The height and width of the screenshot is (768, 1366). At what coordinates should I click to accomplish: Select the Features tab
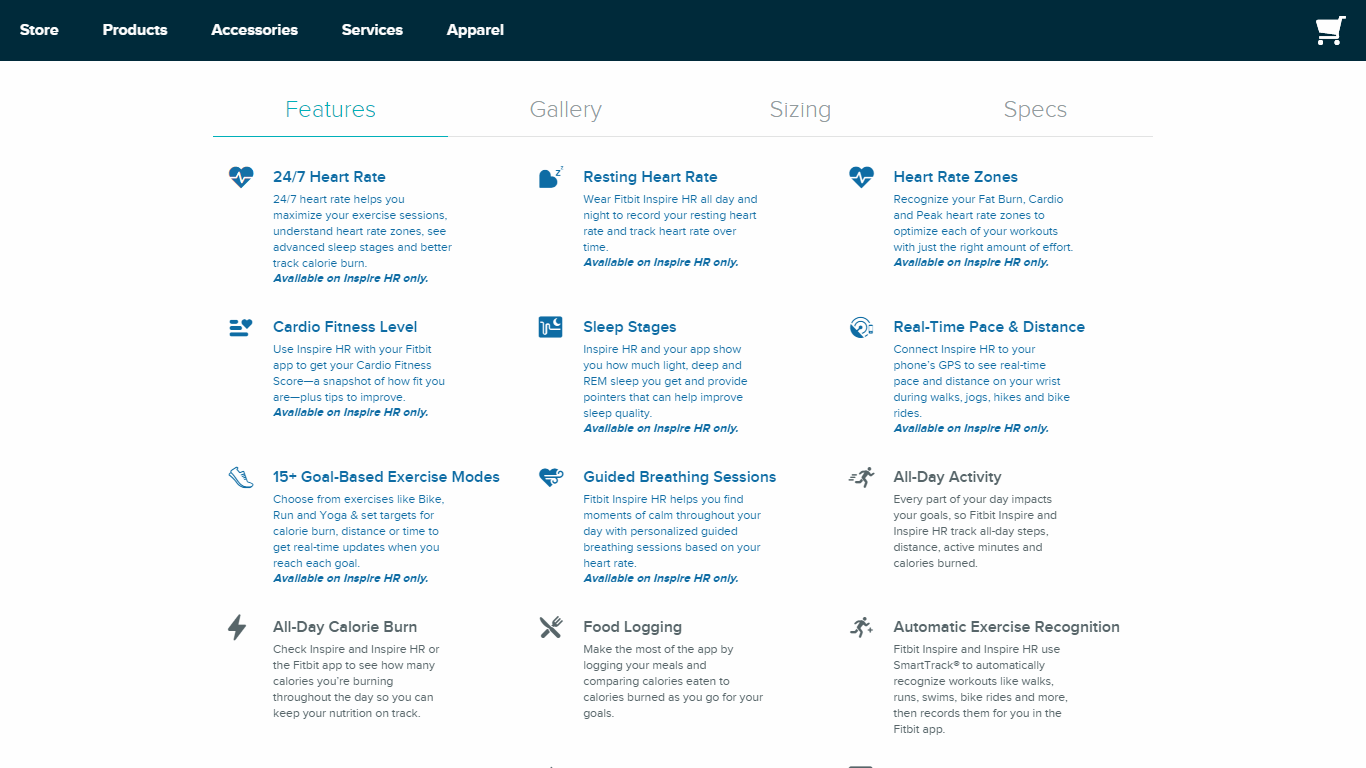[x=330, y=110]
